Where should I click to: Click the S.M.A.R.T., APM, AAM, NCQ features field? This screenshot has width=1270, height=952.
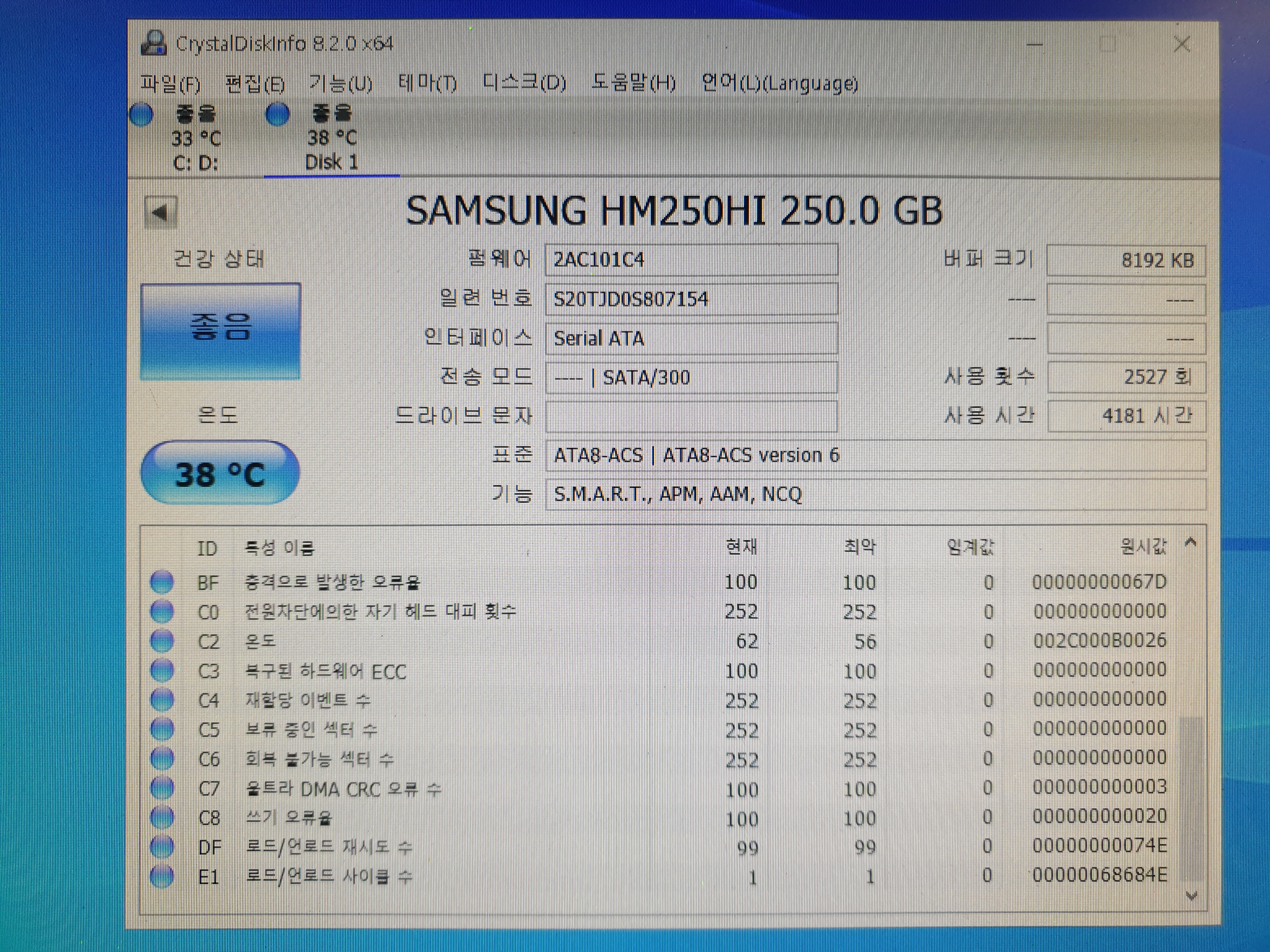(x=876, y=494)
